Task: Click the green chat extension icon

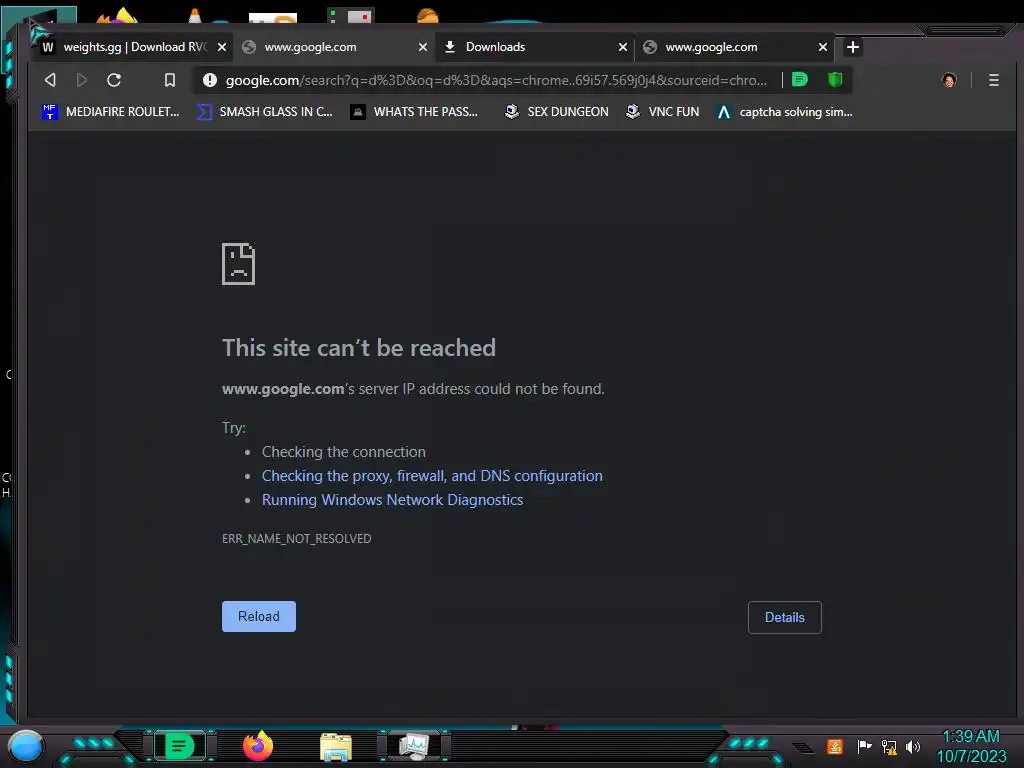Action: 800,80
